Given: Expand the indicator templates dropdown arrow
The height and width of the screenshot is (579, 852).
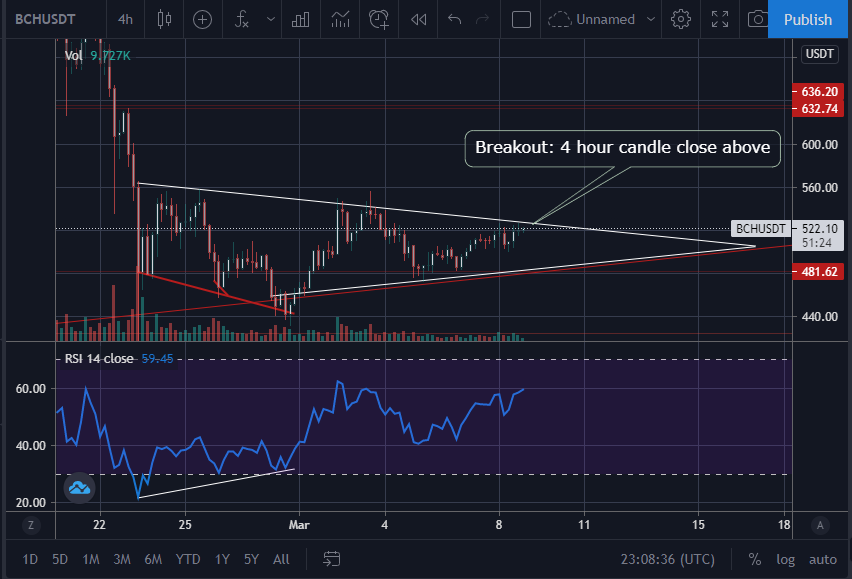Looking at the screenshot, I should pyautogui.click(x=271, y=20).
